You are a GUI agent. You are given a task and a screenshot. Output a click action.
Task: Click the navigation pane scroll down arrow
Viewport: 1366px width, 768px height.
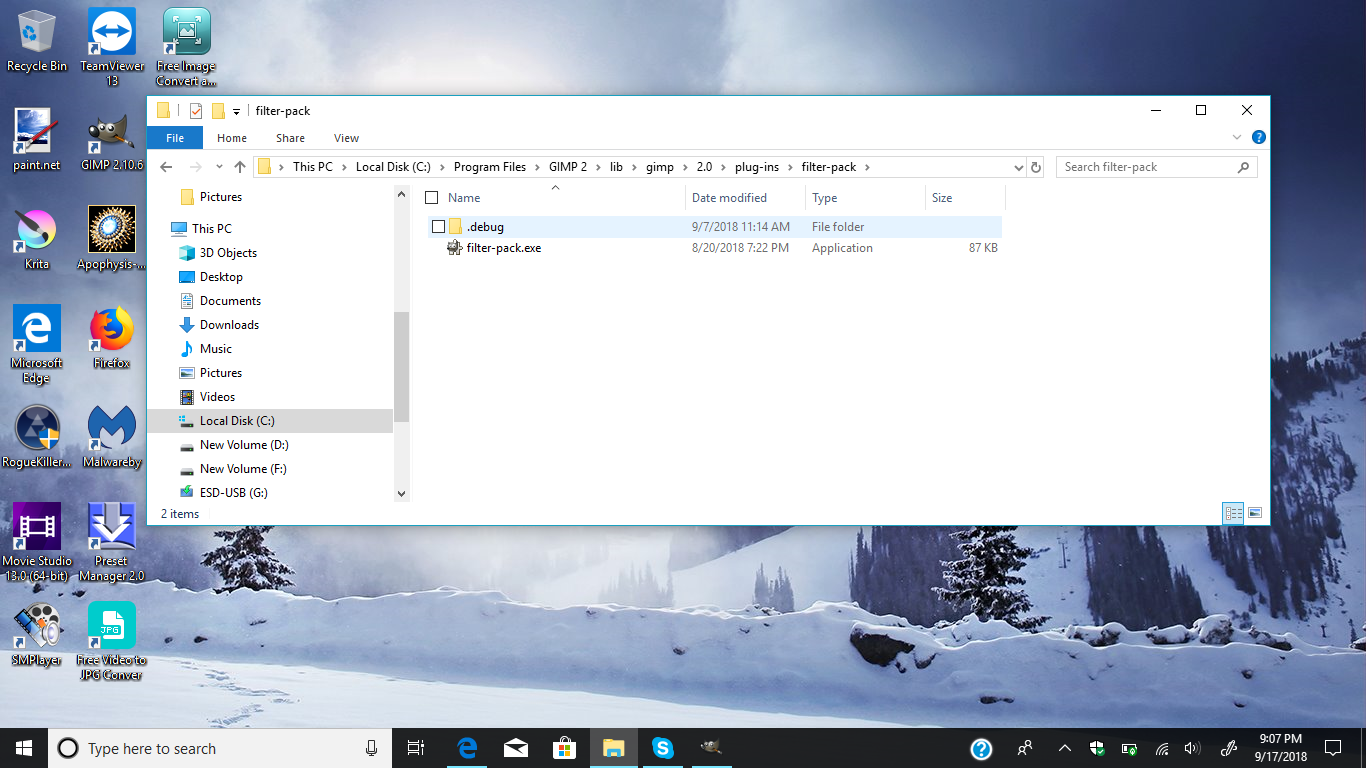(402, 493)
